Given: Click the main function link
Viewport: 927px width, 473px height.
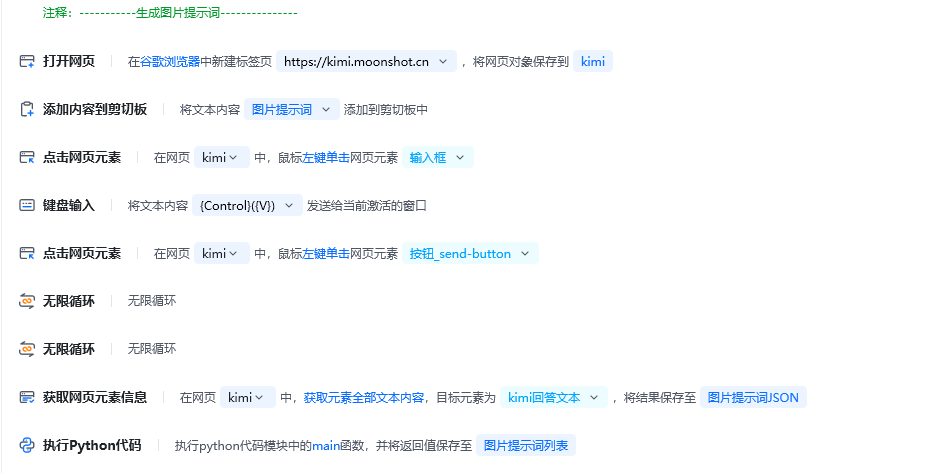Looking at the screenshot, I should tap(326, 445).
